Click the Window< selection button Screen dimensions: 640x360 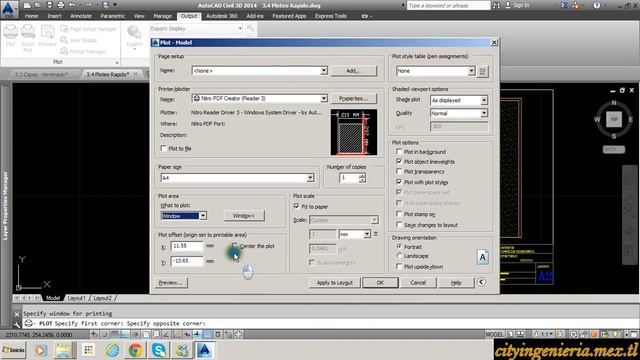pyautogui.click(x=244, y=216)
